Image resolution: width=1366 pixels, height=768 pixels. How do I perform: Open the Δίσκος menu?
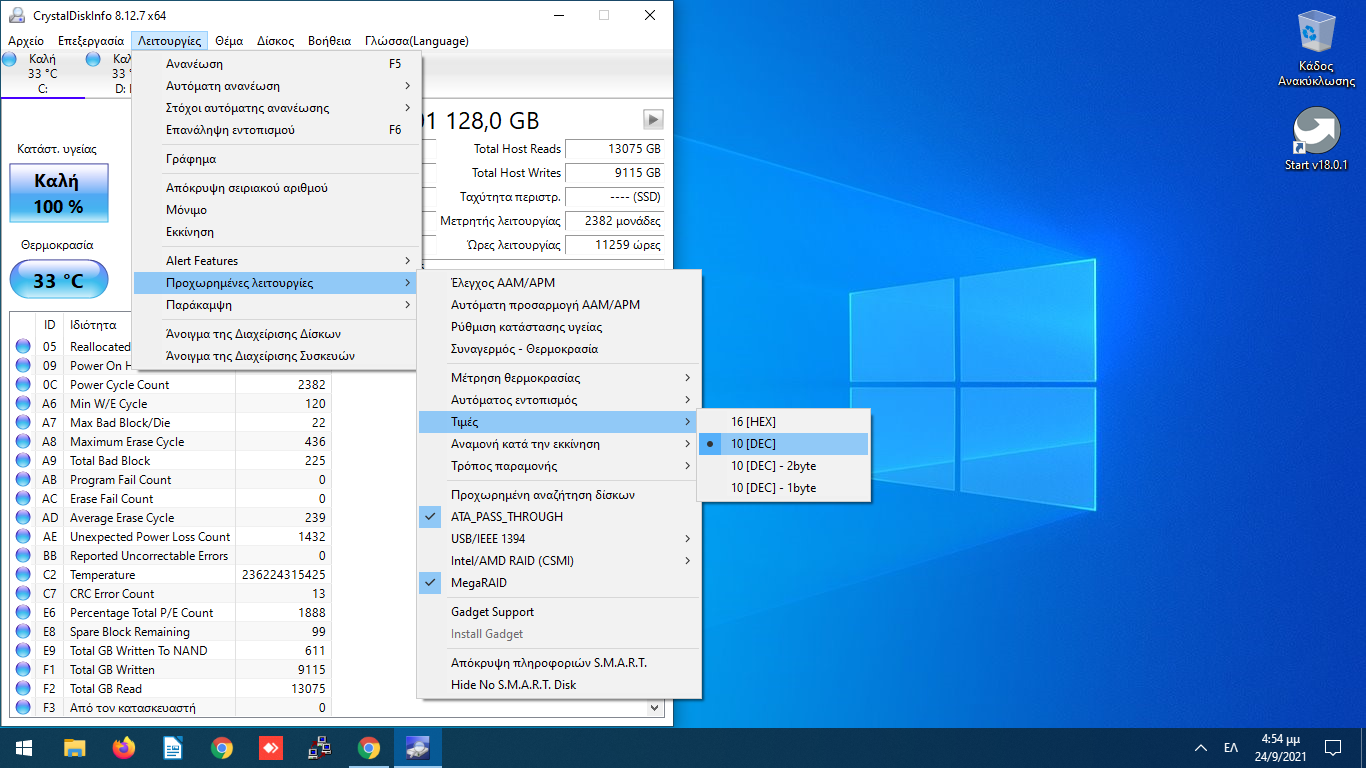276,41
